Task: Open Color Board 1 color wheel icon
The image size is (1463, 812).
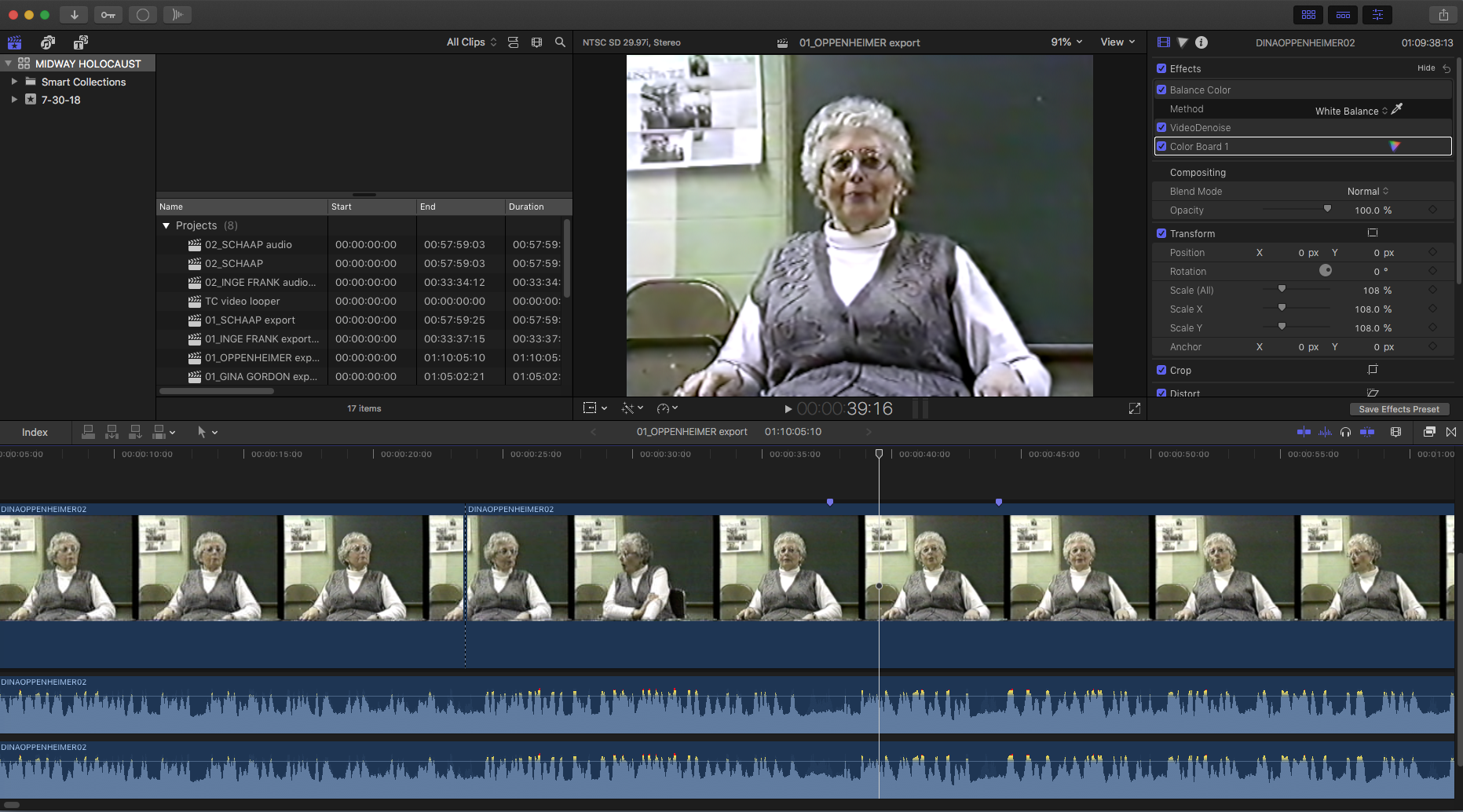Action: coord(1395,146)
